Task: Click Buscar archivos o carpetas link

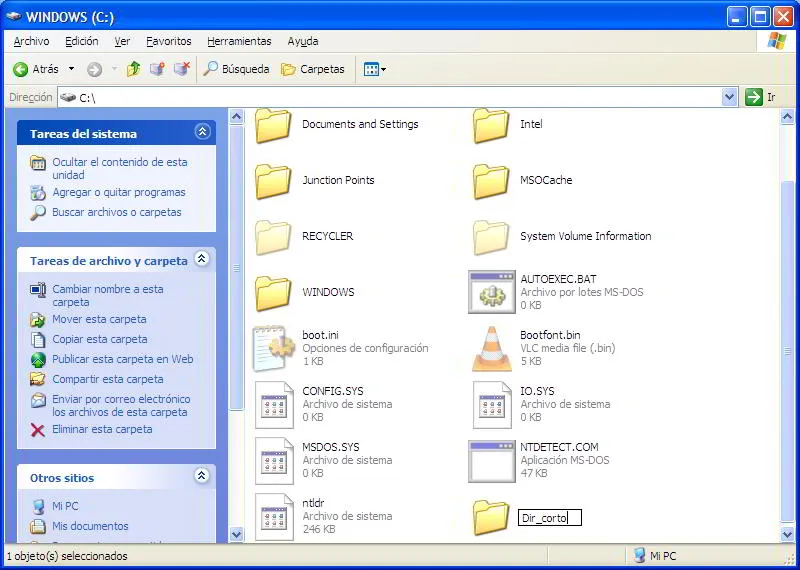Action: coord(116,212)
